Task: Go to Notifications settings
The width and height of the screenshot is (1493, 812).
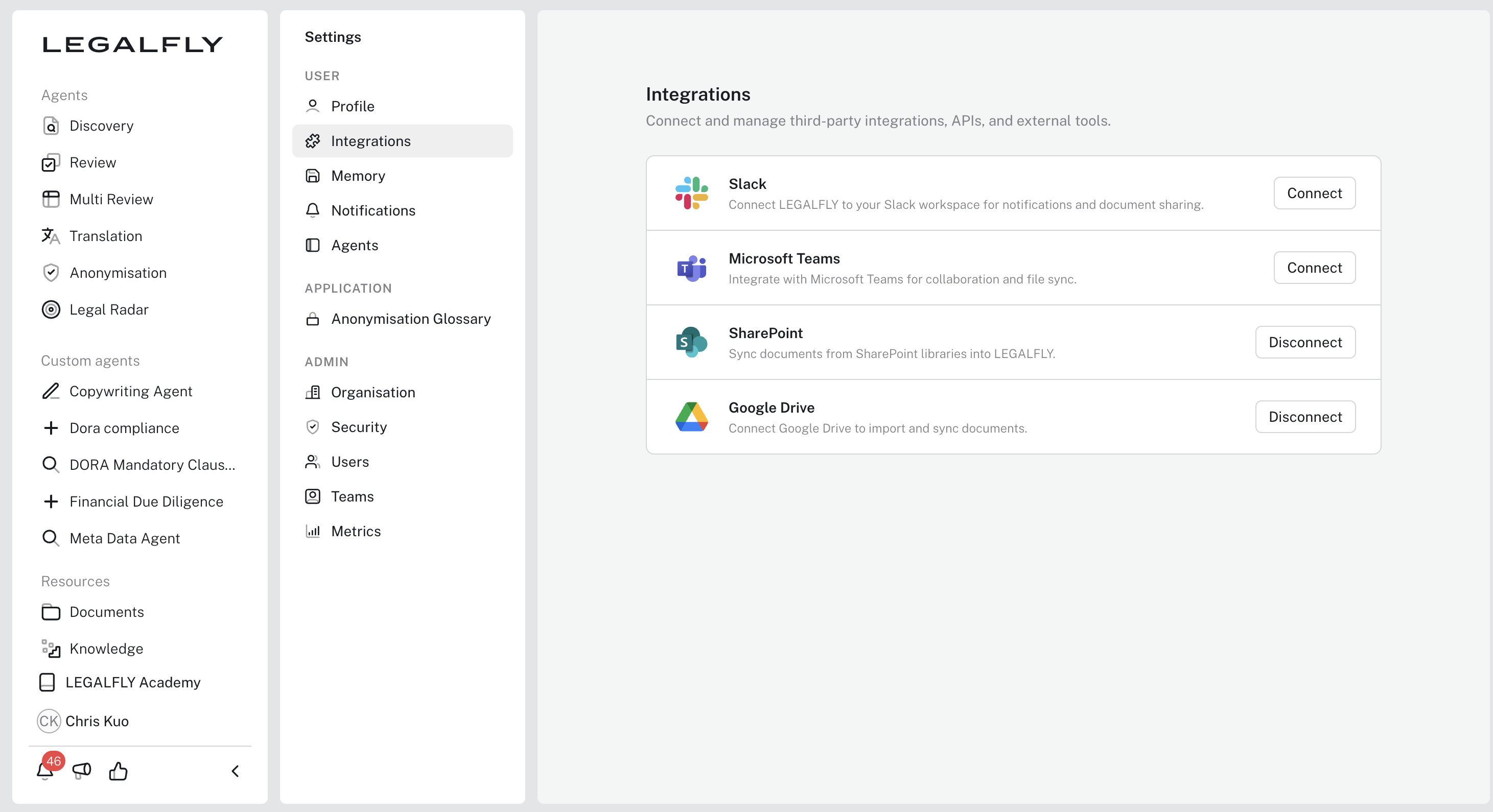Action: point(372,210)
